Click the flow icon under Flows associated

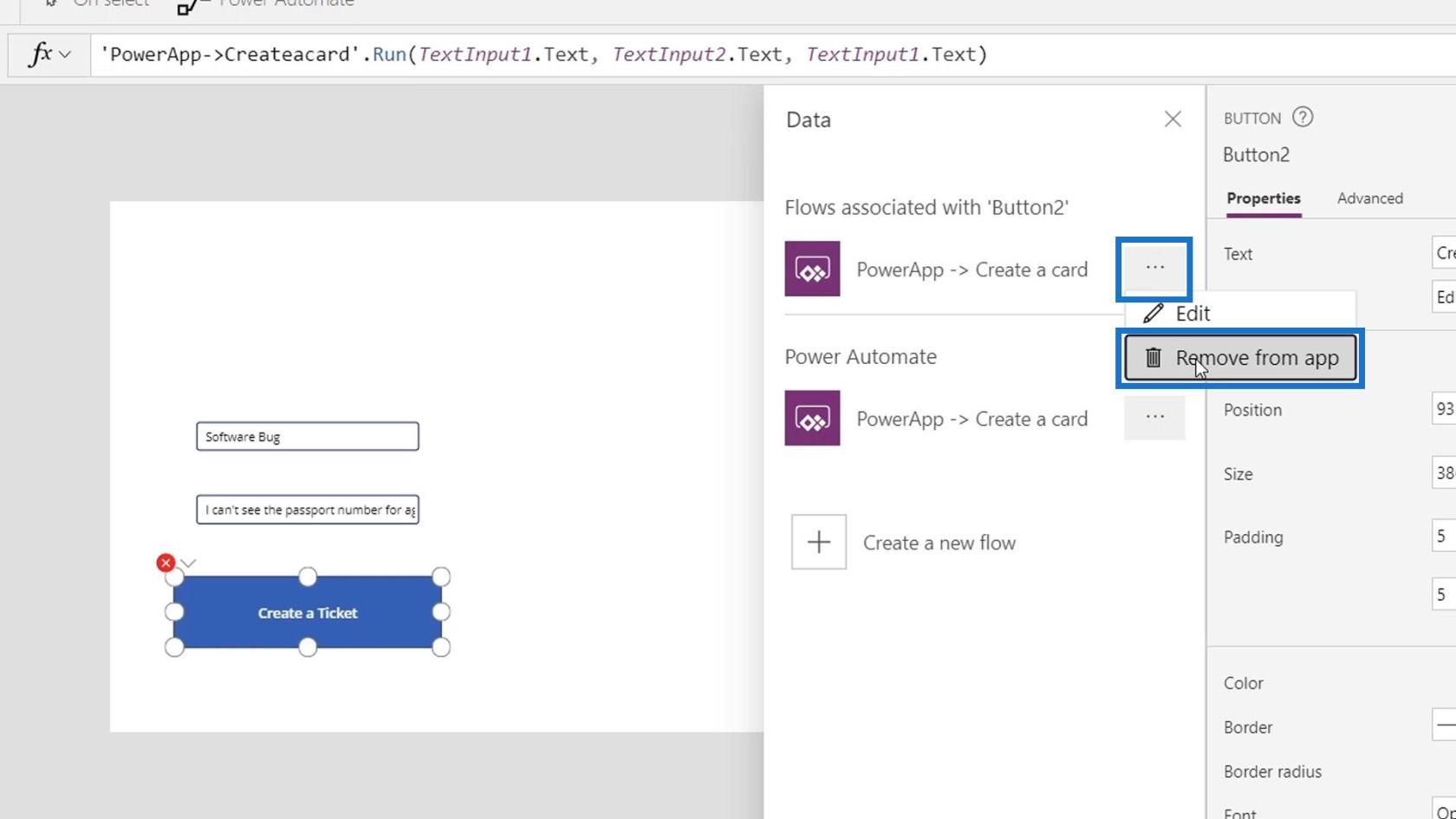click(x=812, y=269)
